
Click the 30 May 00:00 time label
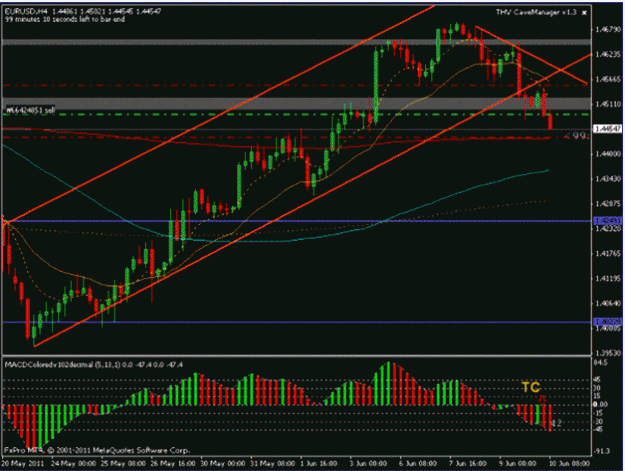tap(223, 463)
